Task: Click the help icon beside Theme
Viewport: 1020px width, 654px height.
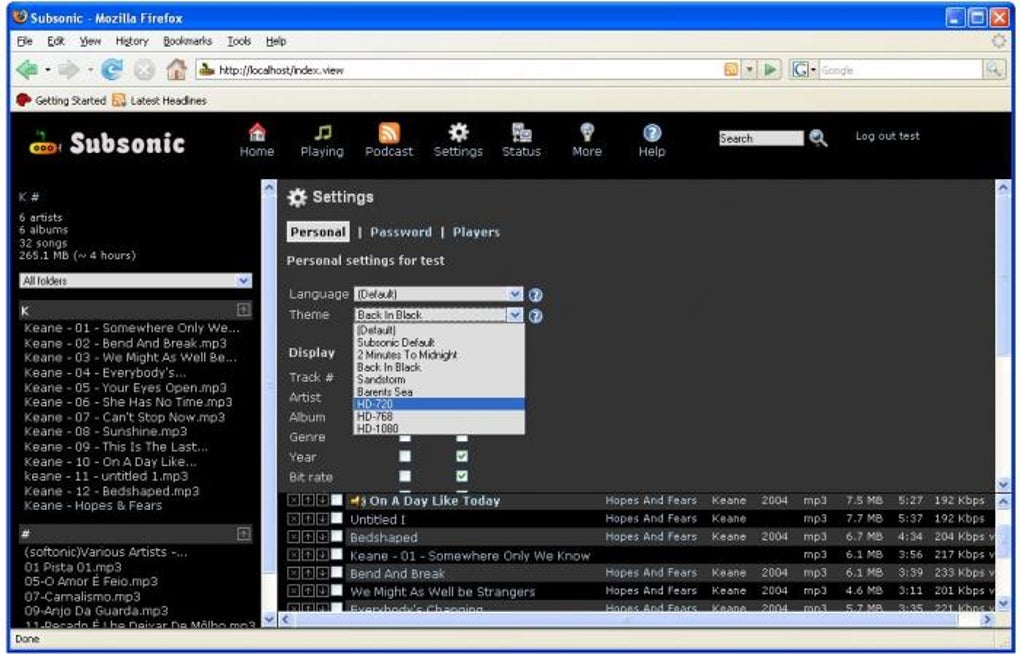Action: [x=535, y=316]
